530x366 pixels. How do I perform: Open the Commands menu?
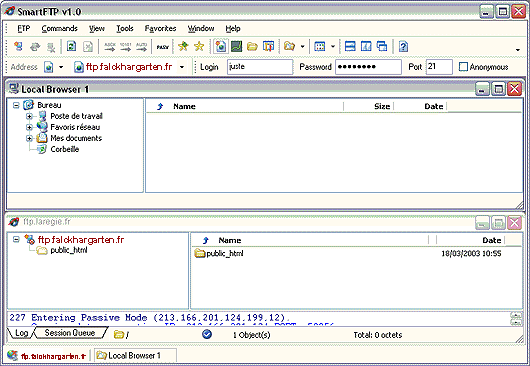(59, 28)
